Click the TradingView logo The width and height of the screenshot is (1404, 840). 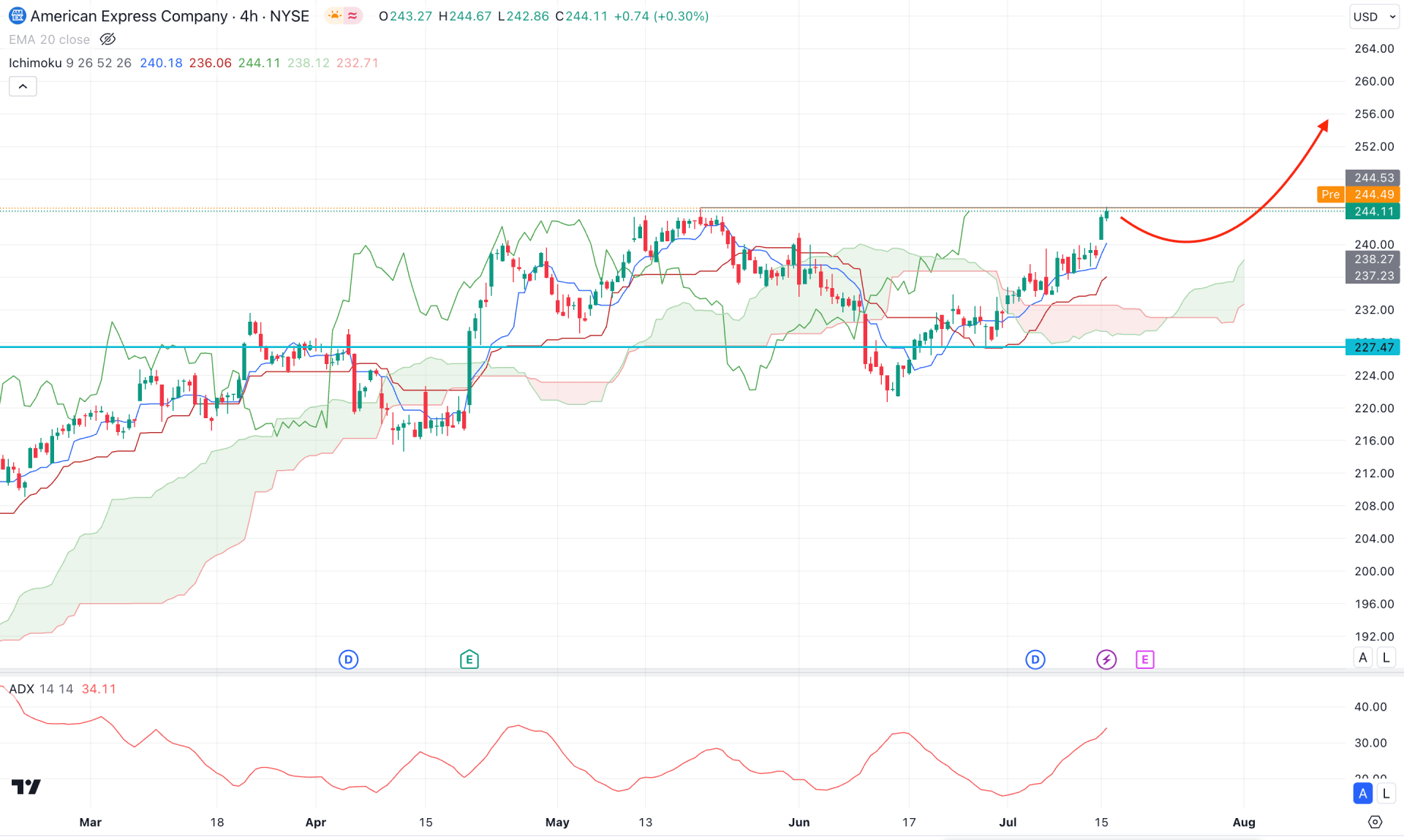tap(26, 787)
